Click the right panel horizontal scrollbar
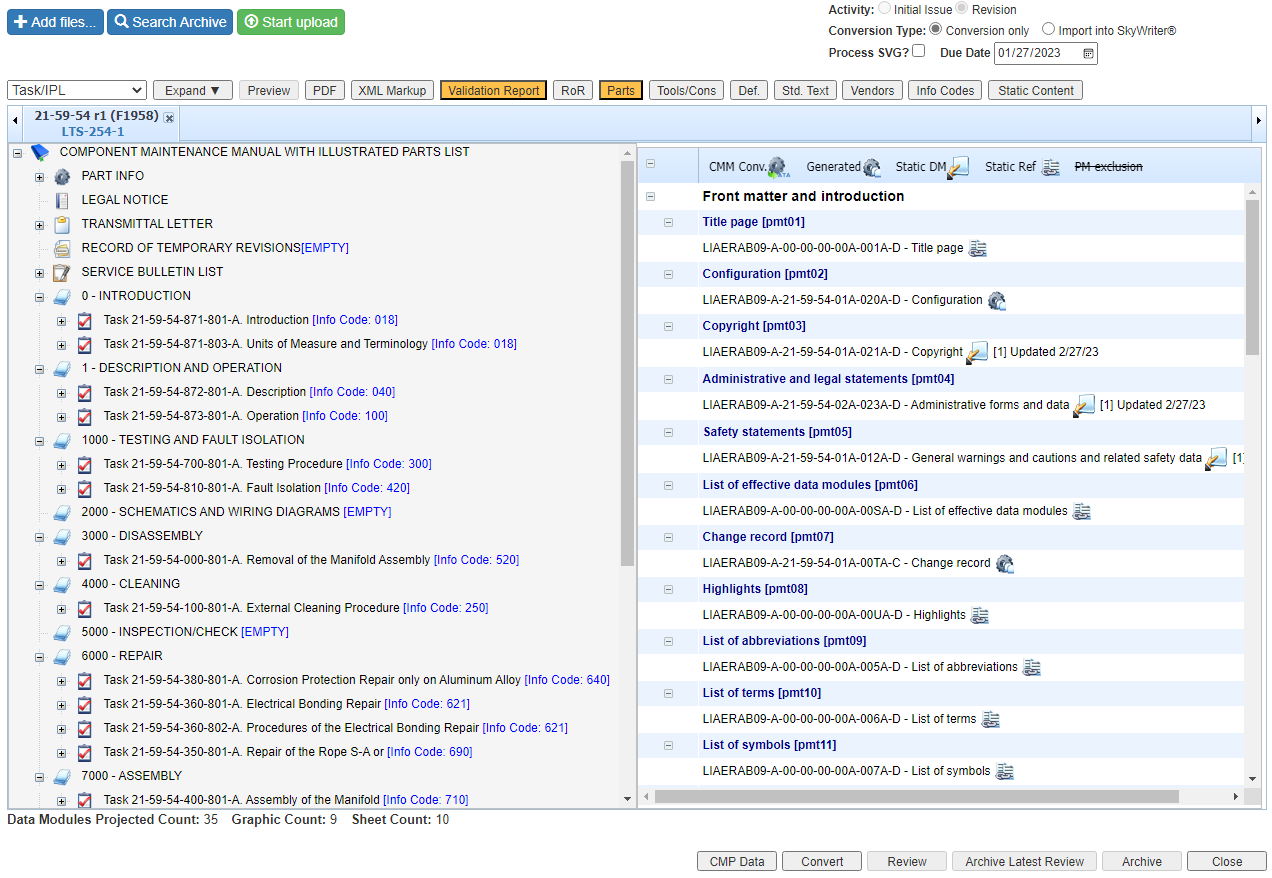Image resolution: width=1272 pixels, height=878 pixels. coord(917,796)
